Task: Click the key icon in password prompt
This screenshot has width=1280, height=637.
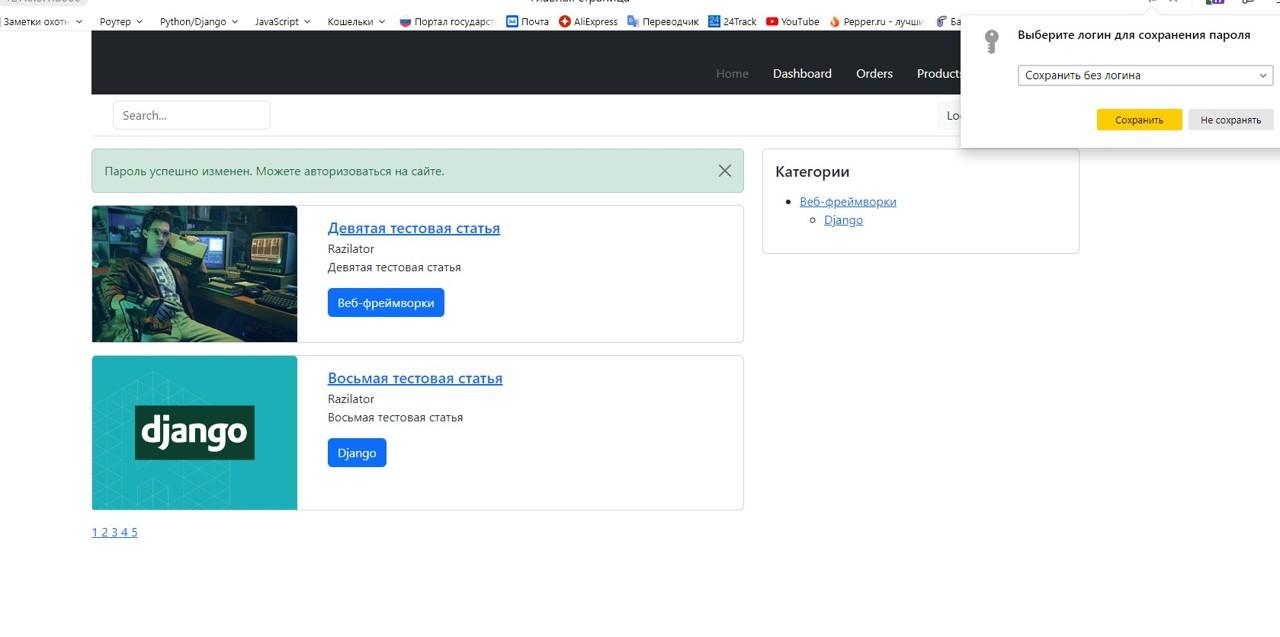Action: pos(991,42)
